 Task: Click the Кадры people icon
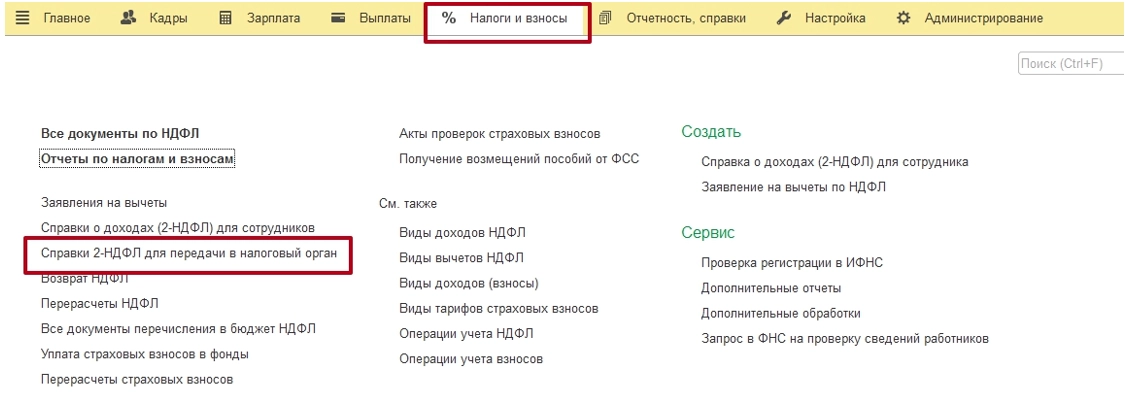point(128,18)
